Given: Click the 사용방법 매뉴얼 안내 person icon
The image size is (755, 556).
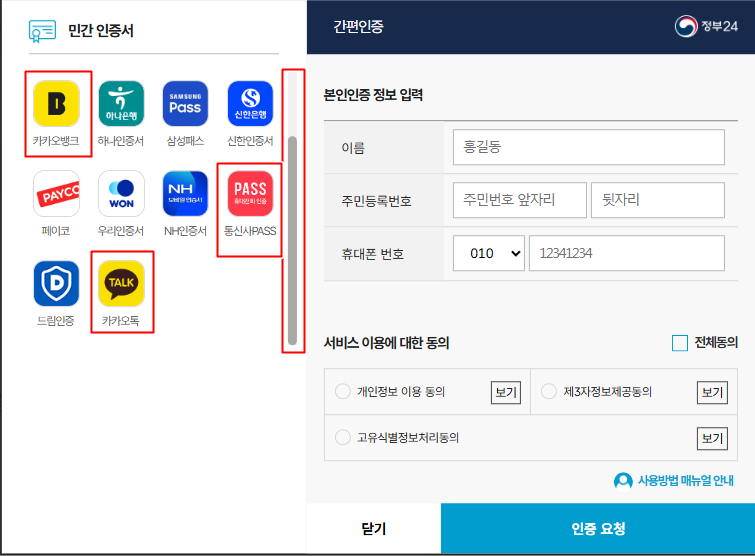Looking at the screenshot, I should click(623, 480).
